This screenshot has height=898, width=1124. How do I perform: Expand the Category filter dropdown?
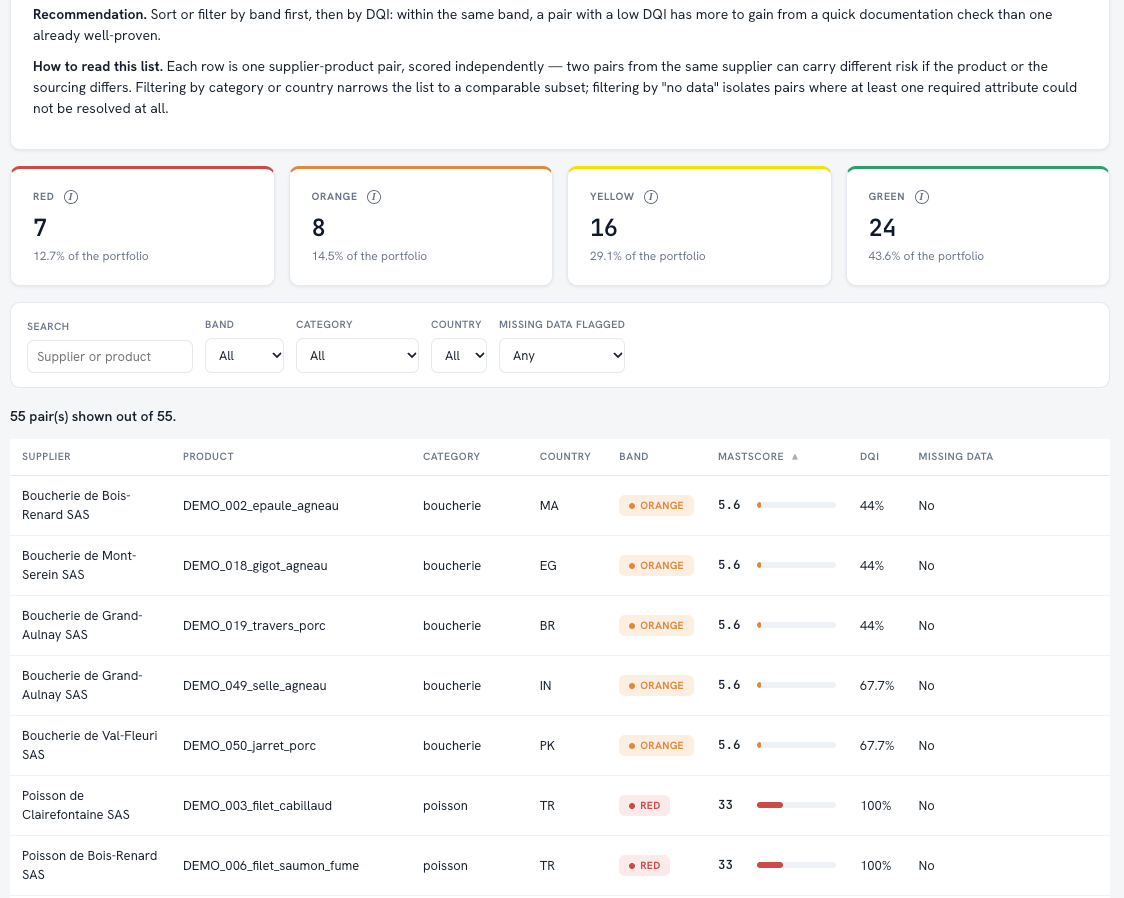358,355
